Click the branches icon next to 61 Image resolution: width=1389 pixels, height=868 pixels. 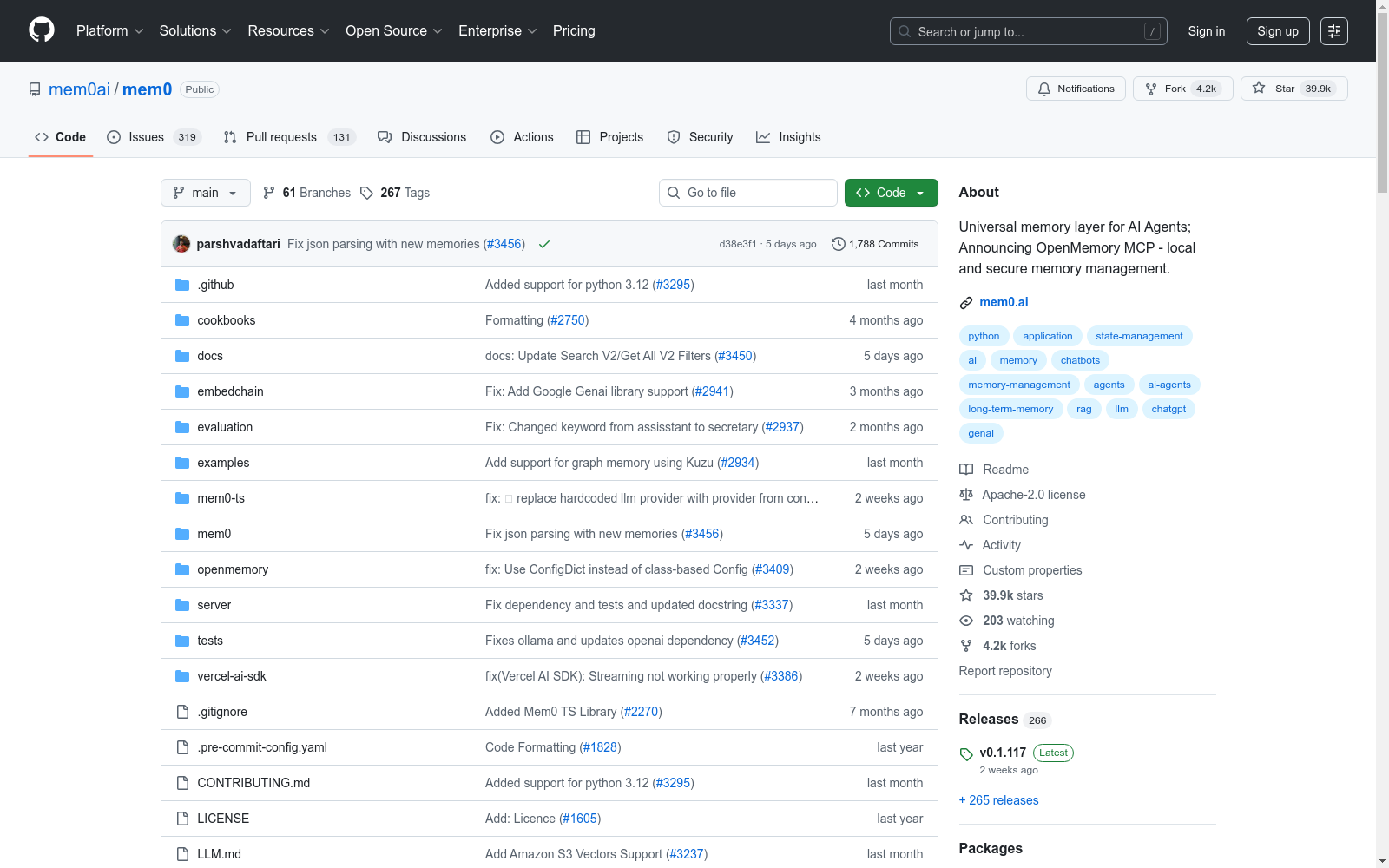(269, 193)
